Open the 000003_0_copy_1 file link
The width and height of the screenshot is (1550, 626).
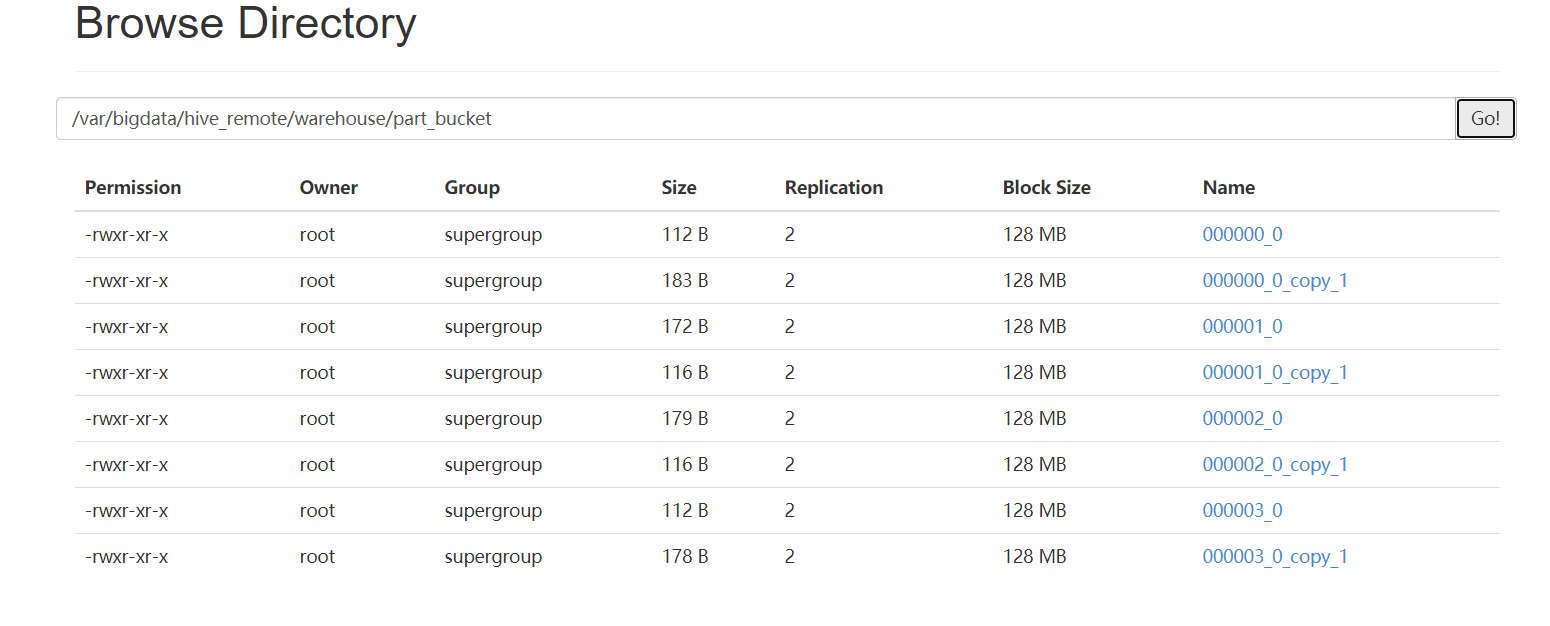coord(1275,557)
